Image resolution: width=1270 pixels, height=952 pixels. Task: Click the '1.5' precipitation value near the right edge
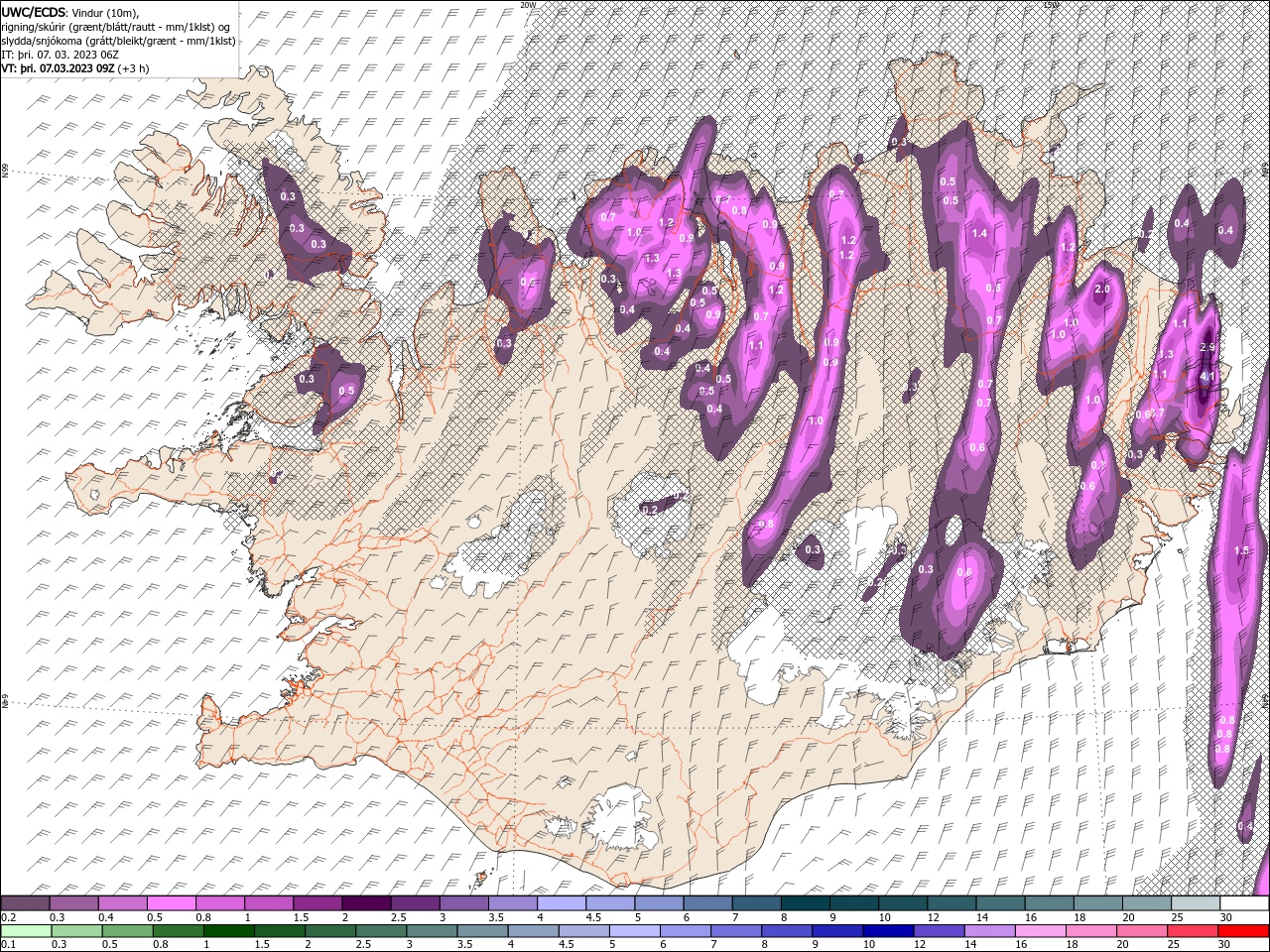coord(1240,550)
